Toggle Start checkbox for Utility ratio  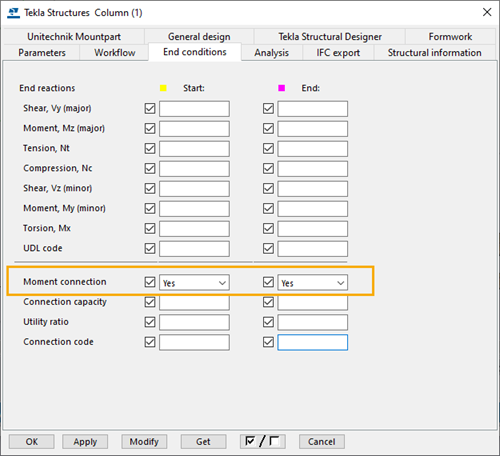(x=150, y=322)
